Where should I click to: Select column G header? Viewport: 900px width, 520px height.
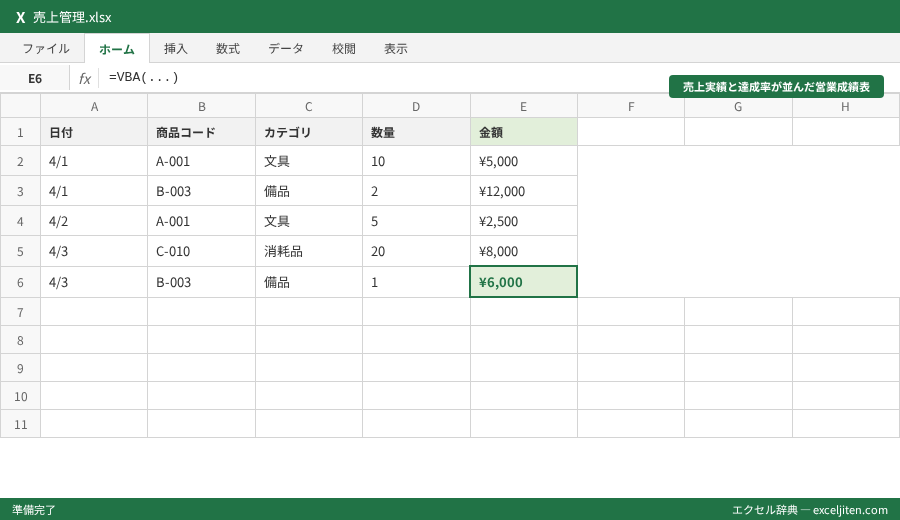click(x=738, y=106)
